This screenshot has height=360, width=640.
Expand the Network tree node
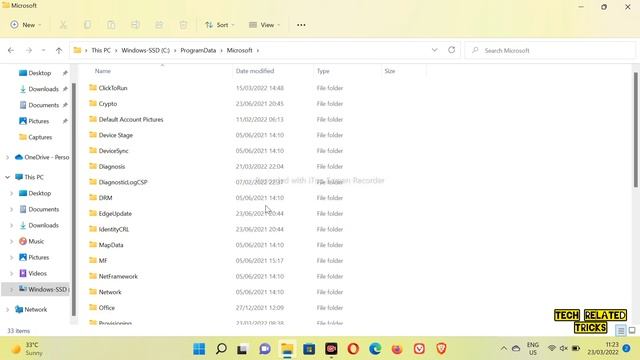tap(7, 309)
